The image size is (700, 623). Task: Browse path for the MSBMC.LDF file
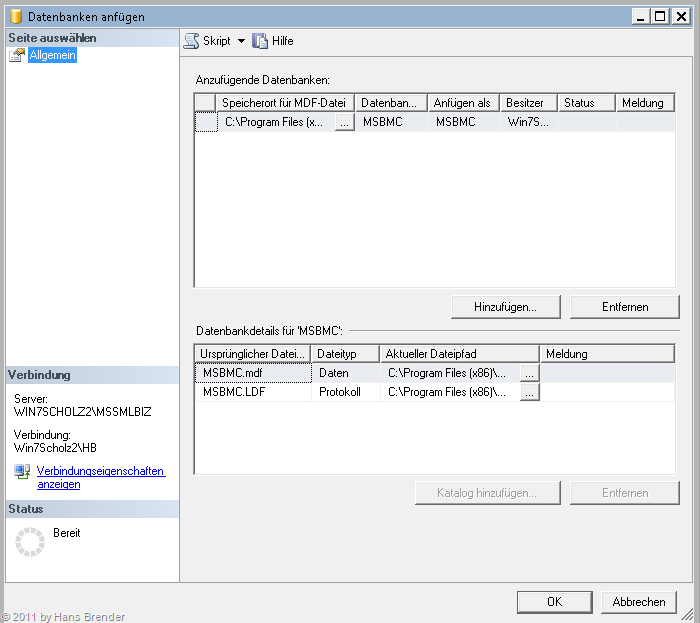point(529,392)
